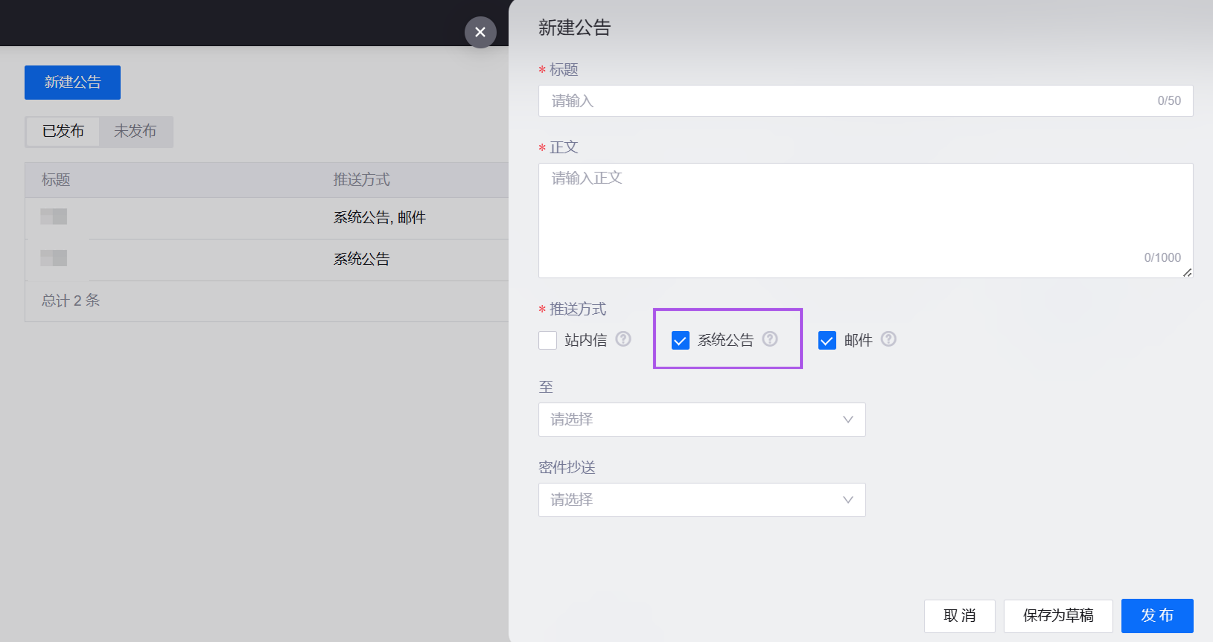Image resolution: width=1213 pixels, height=642 pixels.
Task: Click 保存为草稿 to save draft
Action: pyautogui.click(x=1058, y=615)
